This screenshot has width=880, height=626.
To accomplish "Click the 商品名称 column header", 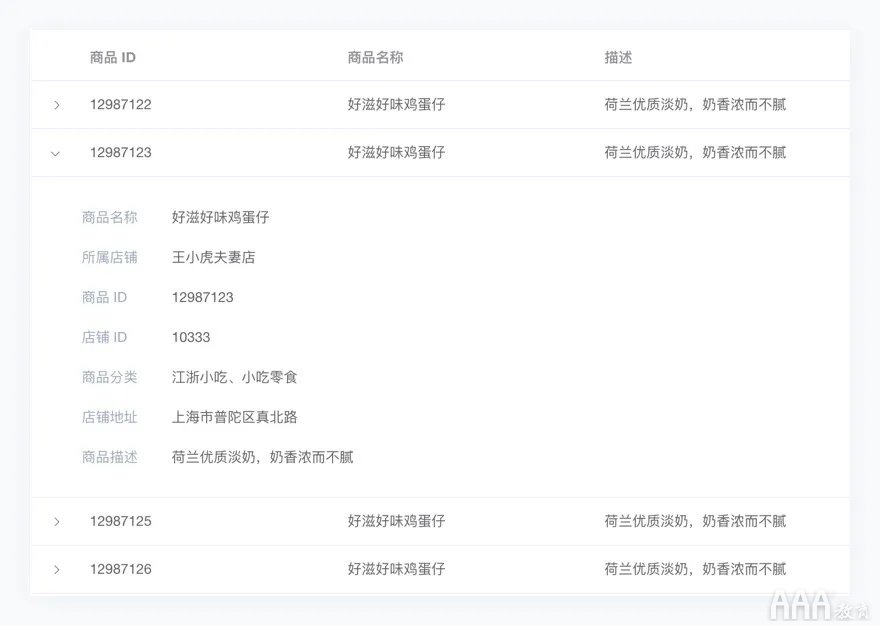I will [375, 57].
